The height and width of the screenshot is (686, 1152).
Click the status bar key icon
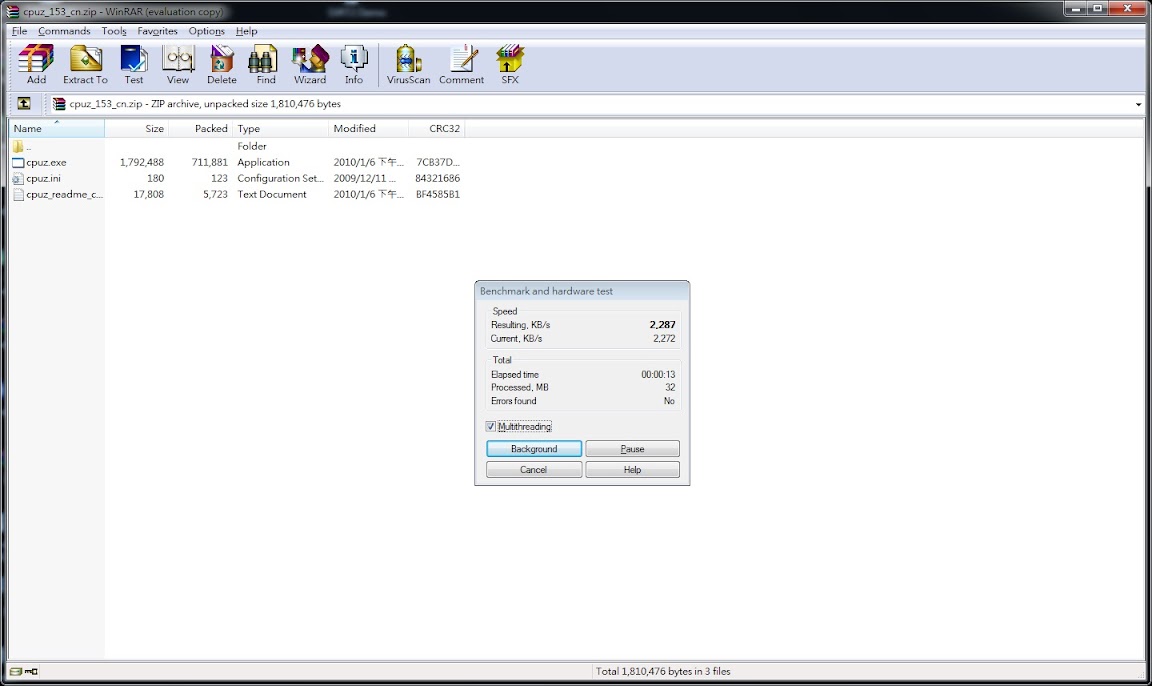coord(32,671)
